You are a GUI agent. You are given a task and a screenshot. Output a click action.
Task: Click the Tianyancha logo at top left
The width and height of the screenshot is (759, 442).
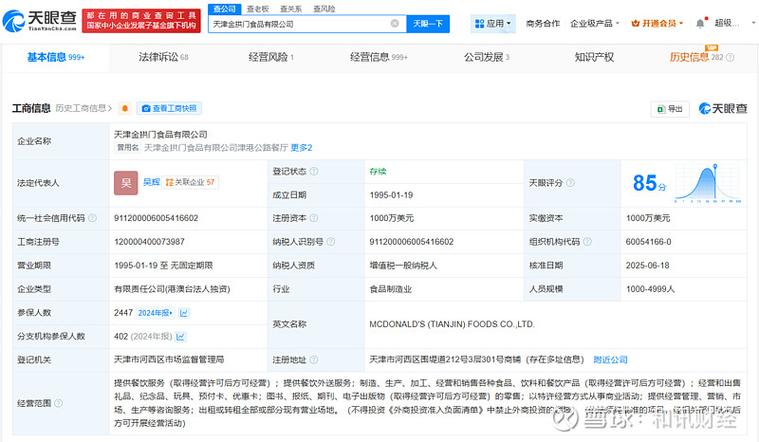click(x=40, y=20)
